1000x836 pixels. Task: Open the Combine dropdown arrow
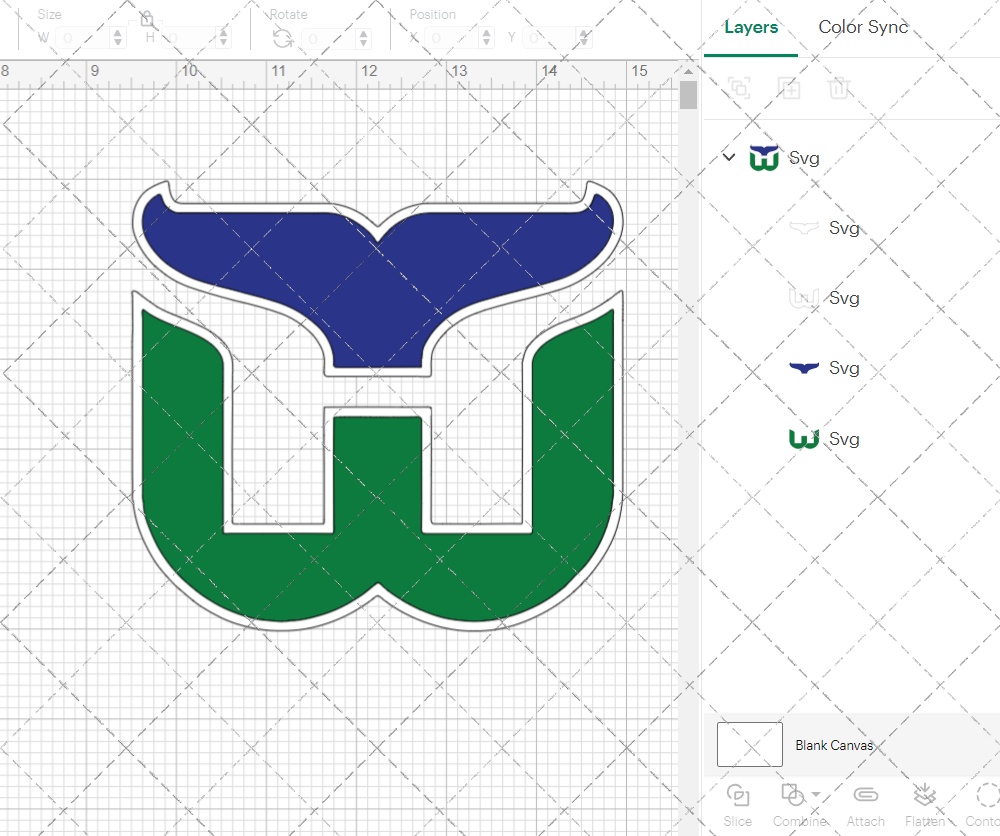[816, 795]
